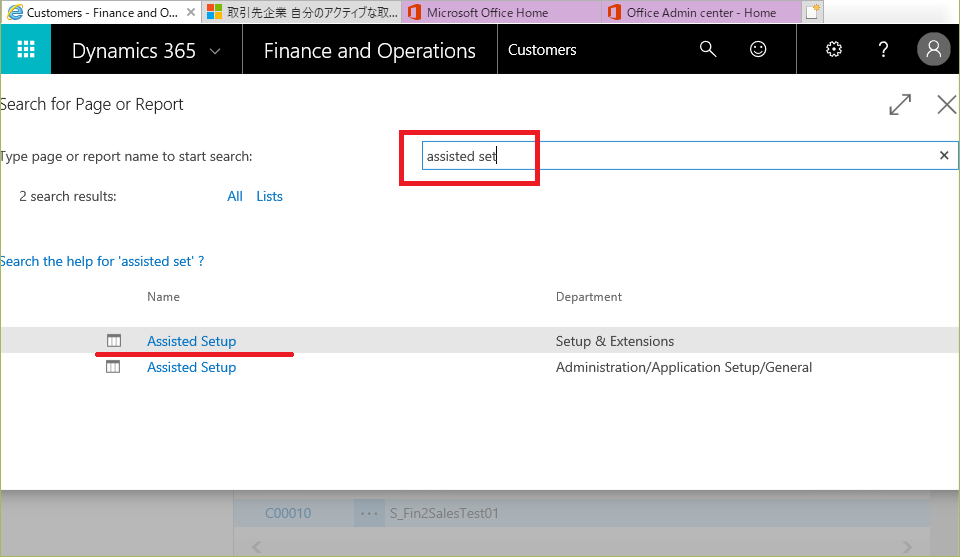This screenshot has height=557, width=960.
Task: Clear the search box with X
Action: tap(944, 155)
